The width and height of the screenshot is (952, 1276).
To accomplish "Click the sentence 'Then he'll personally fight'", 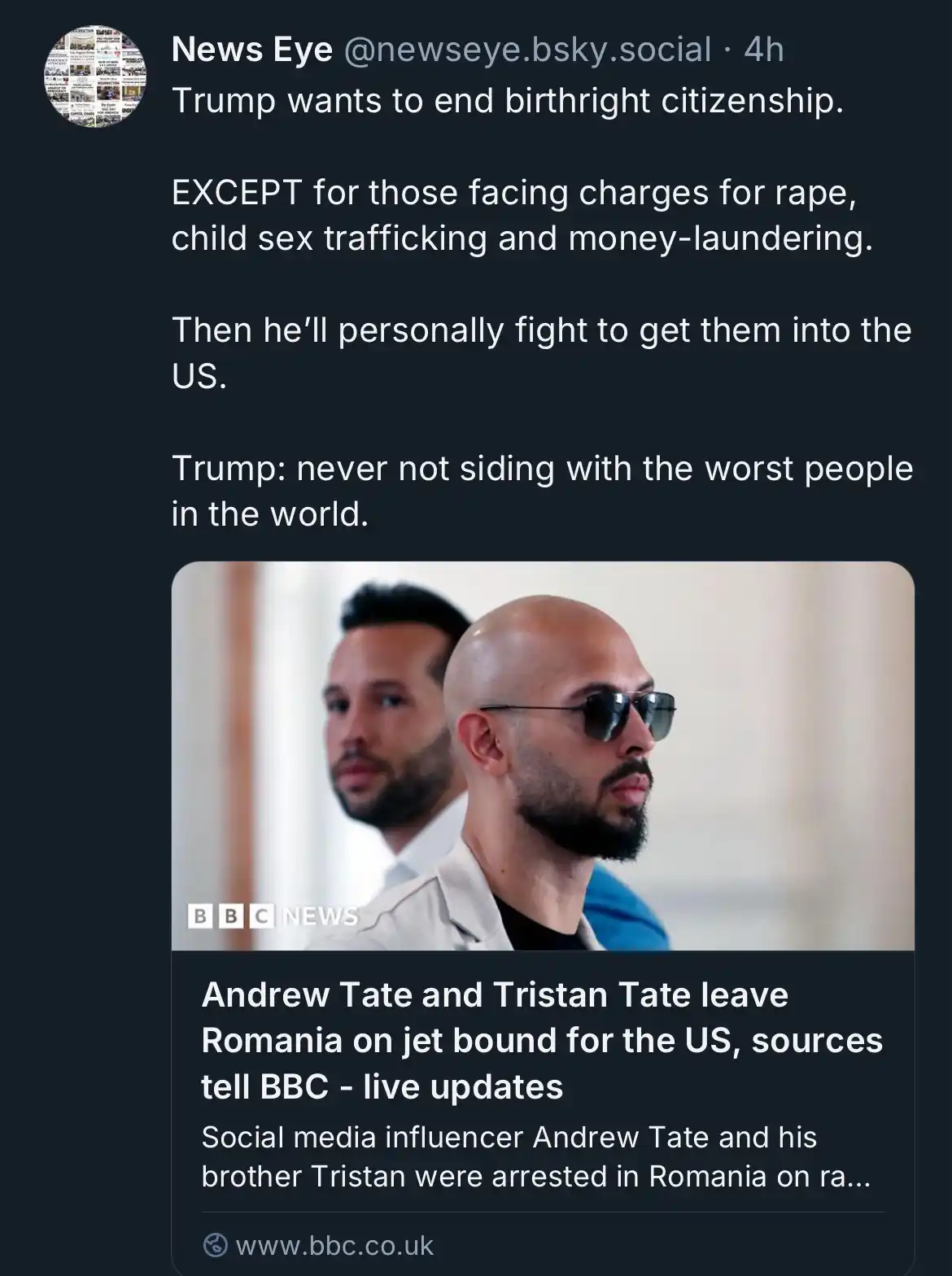I will click(x=541, y=353).
